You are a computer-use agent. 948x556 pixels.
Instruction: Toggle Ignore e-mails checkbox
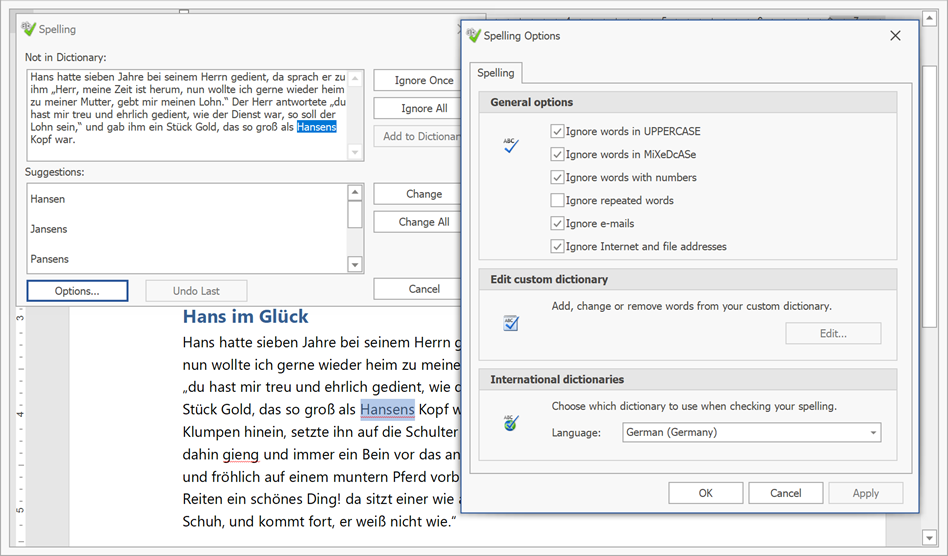[557, 223]
